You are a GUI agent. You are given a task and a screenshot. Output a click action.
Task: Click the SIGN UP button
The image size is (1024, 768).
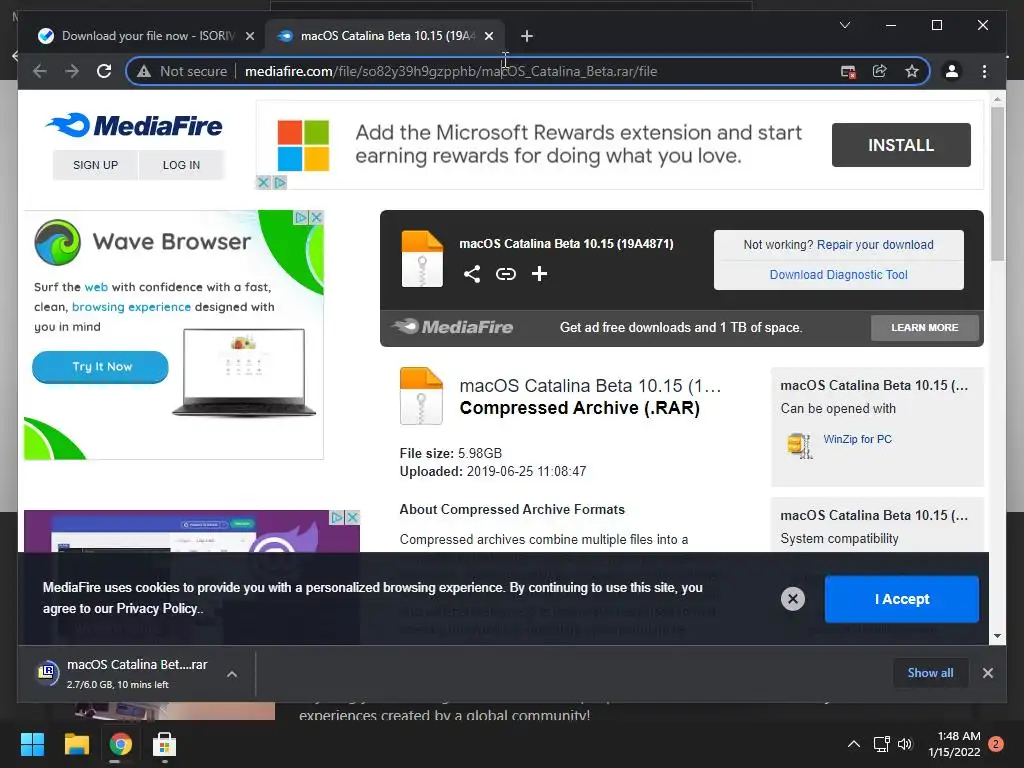tap(95, 165)
